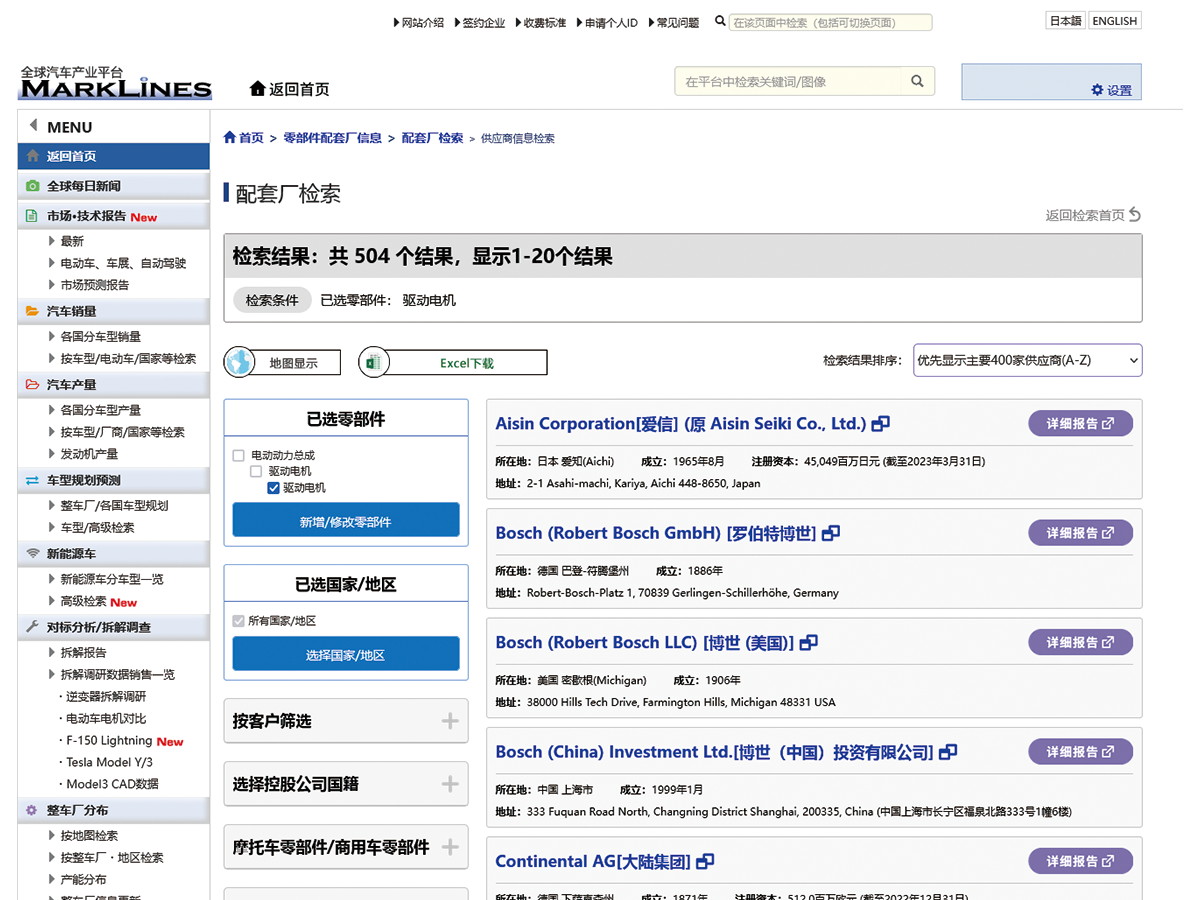This screenshot has width=1200, height=900.
Task: Collapse the MENU with the left arrow icon
Action: click(33, 126)
